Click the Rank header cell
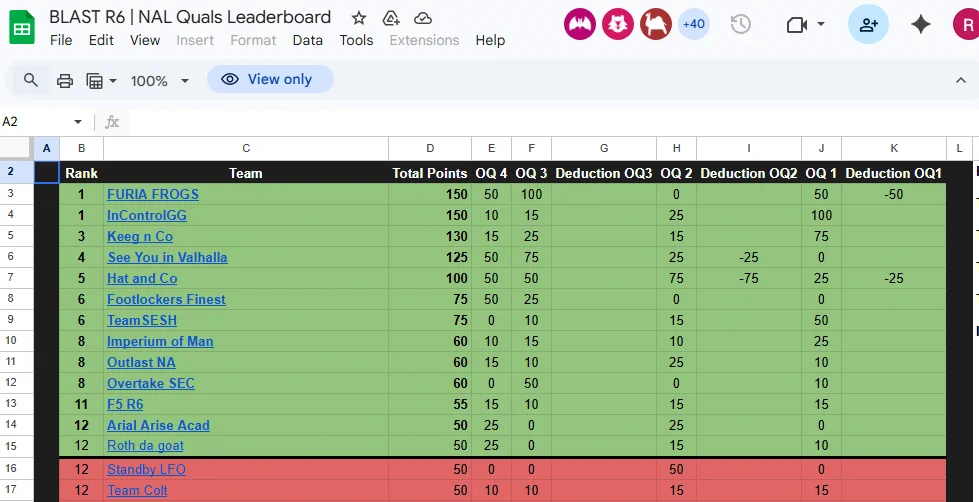This screenshot has height=502, width=979. [81, 173]
